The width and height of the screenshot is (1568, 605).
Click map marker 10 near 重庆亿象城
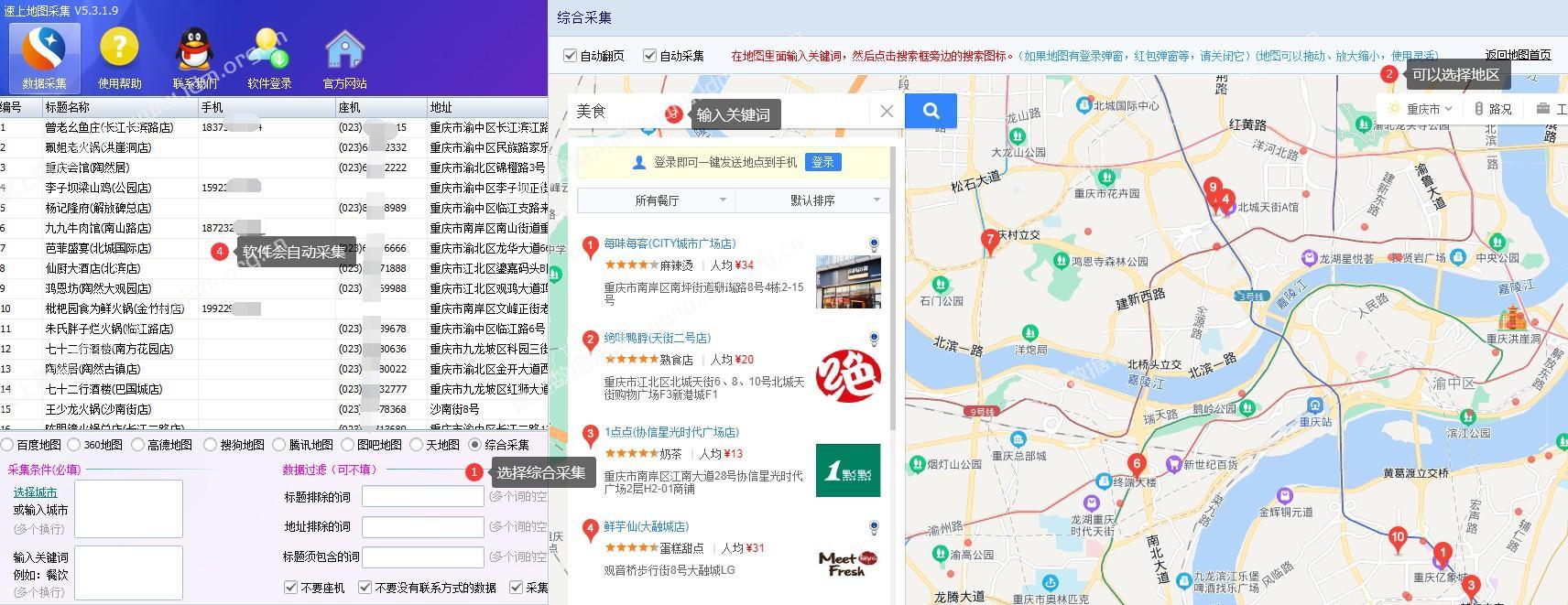click(1398, 540)
